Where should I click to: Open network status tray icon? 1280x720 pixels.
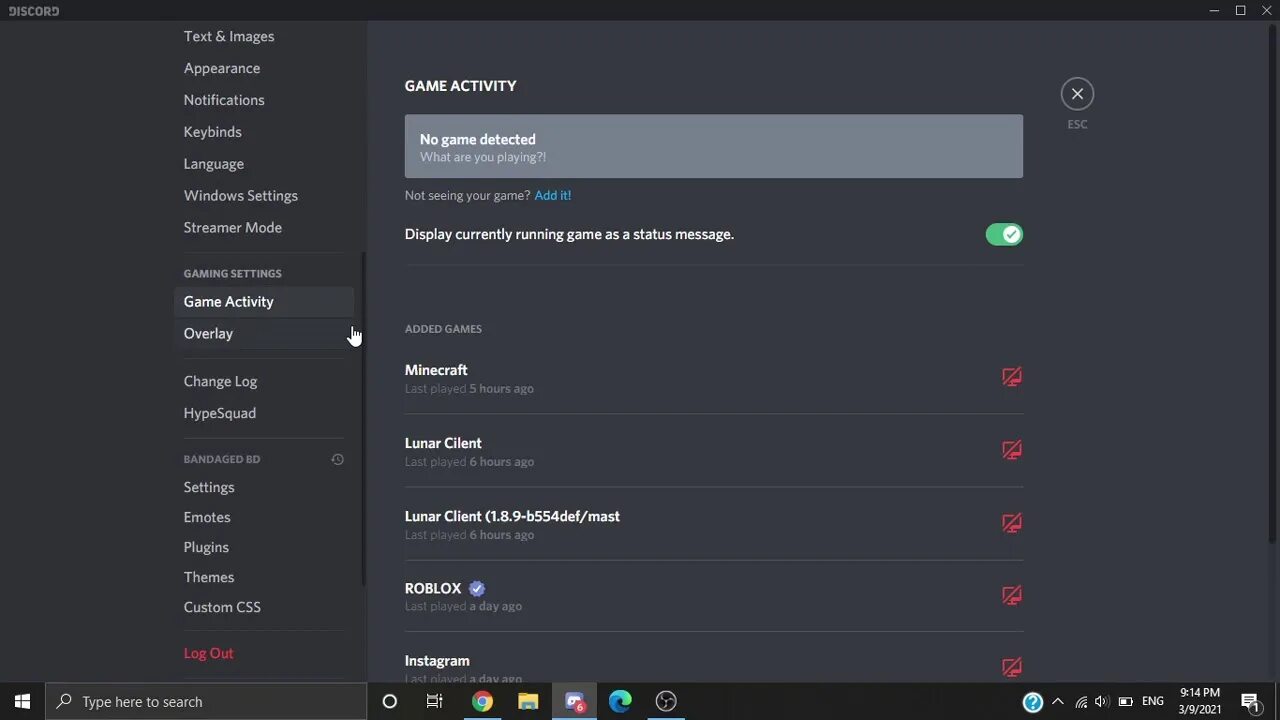1081,702
